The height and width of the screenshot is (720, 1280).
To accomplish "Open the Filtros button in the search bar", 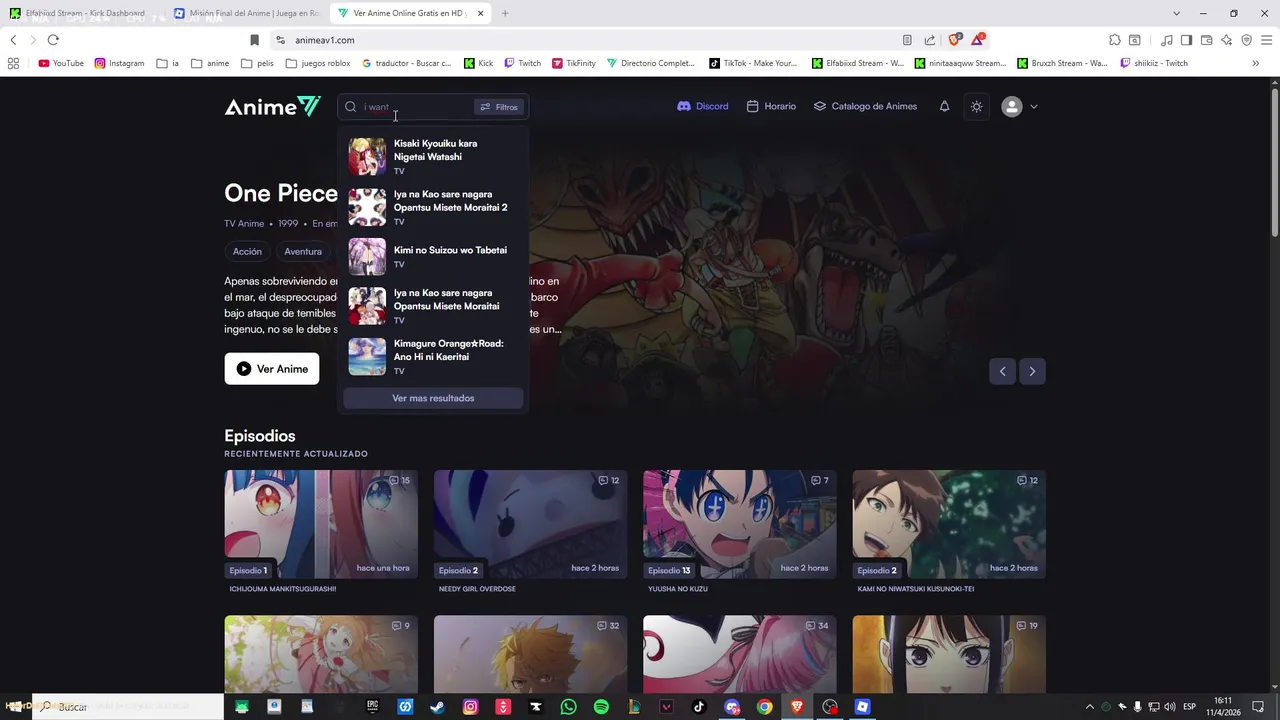I will click(499, 107).
